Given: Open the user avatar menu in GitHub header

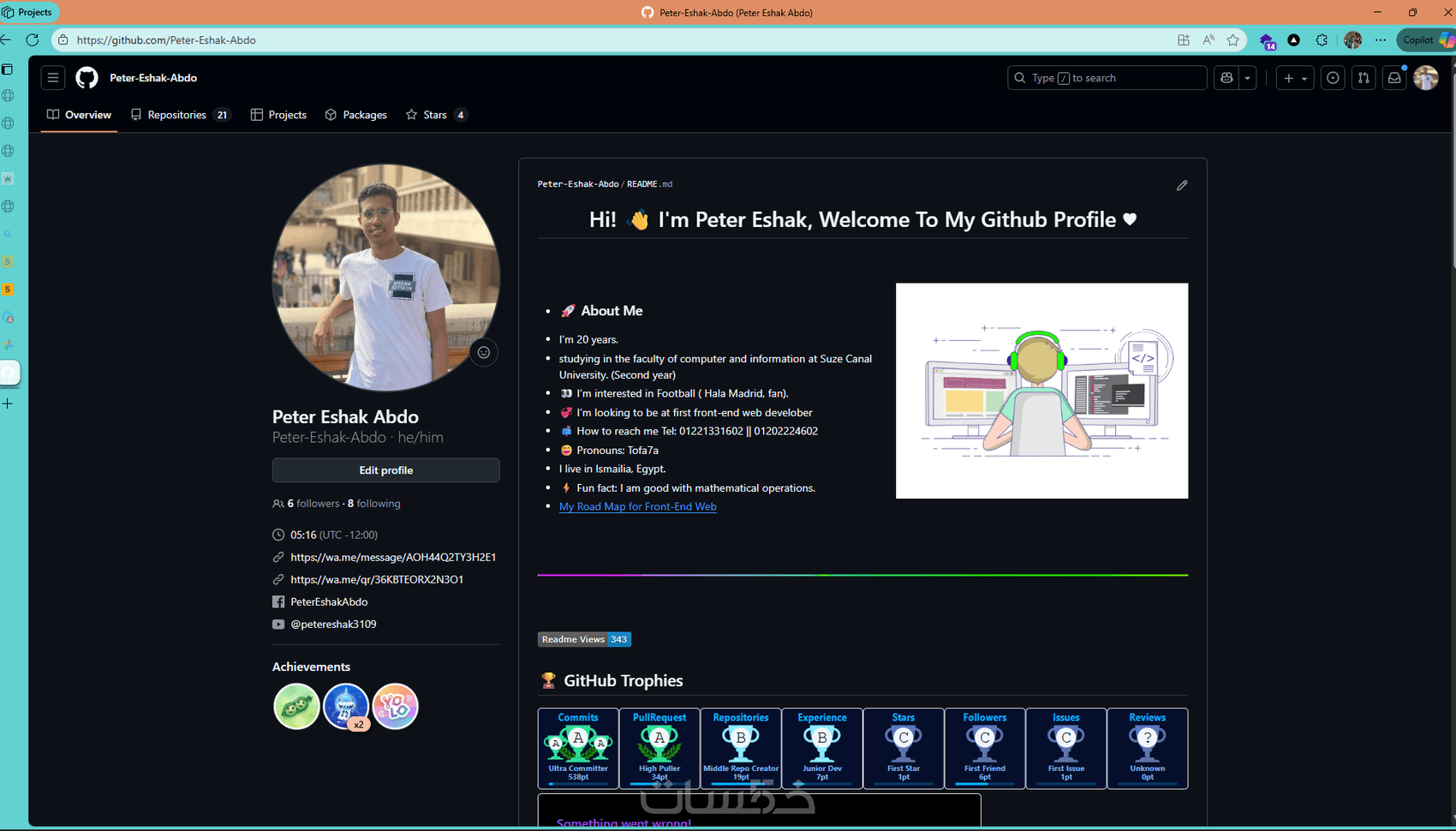Looking at the screenshot, I should 1426,78.
